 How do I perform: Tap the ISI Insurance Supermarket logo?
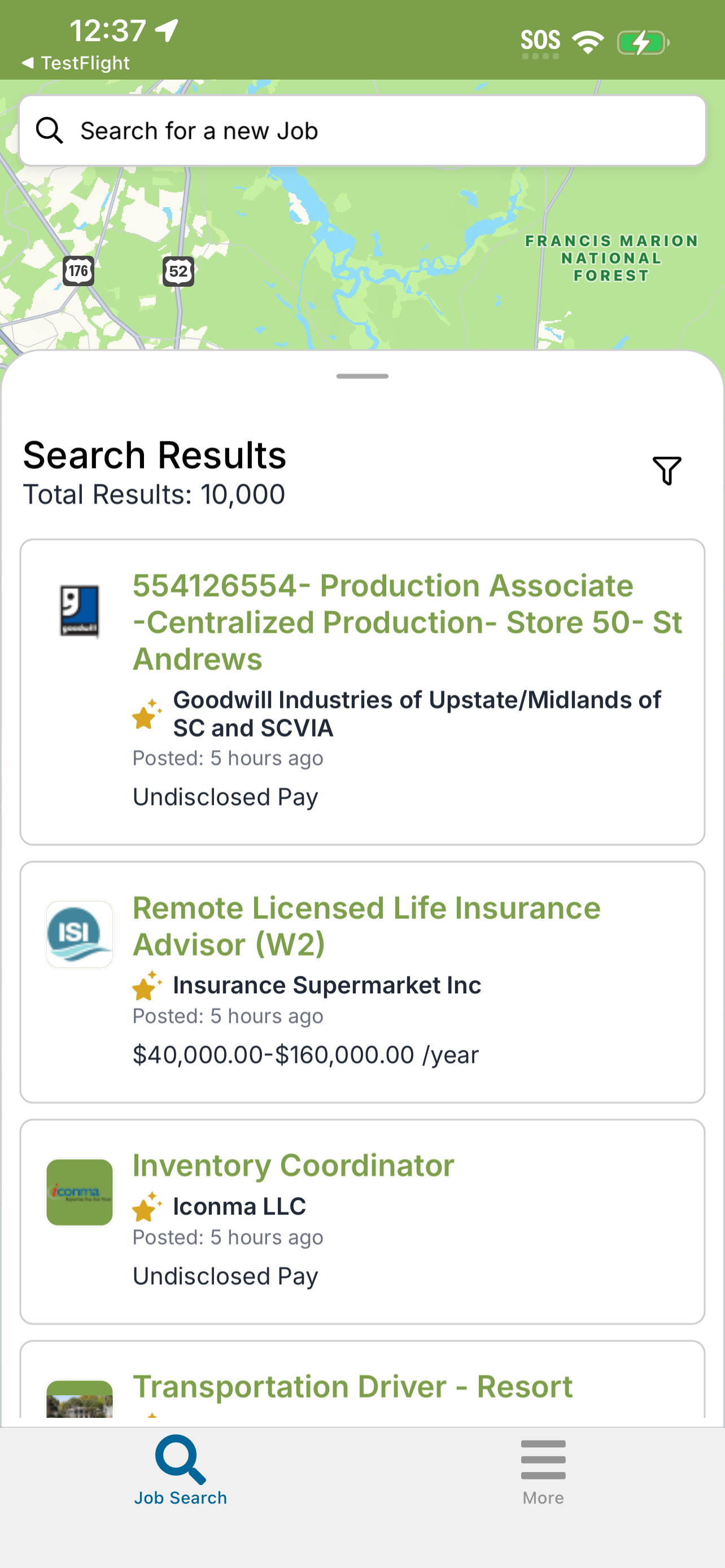[80, 934]
